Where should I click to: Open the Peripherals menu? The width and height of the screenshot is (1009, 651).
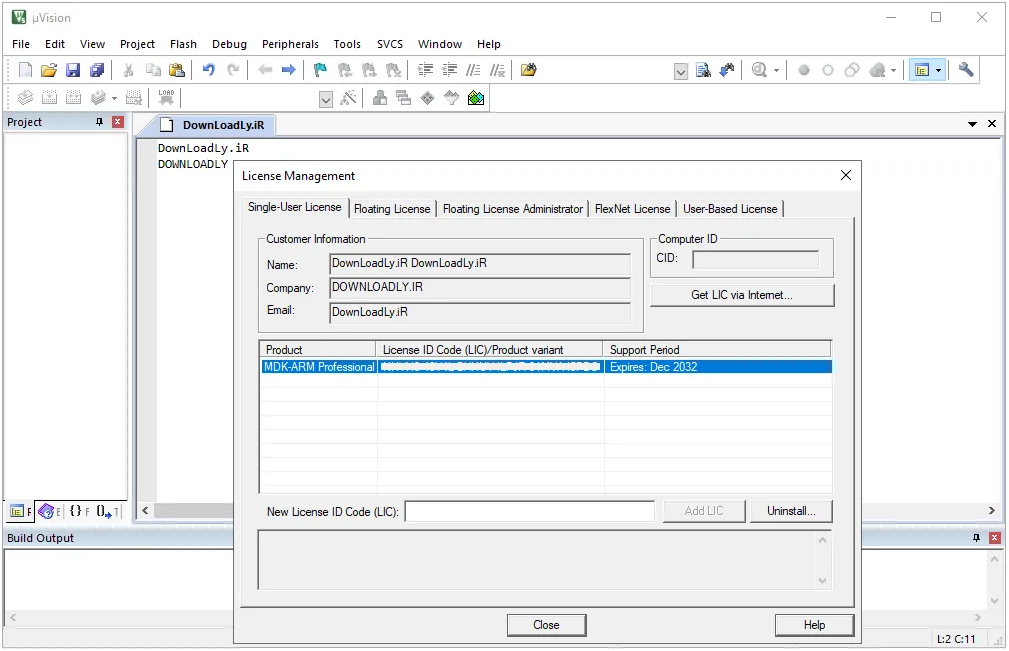(290, 44)
